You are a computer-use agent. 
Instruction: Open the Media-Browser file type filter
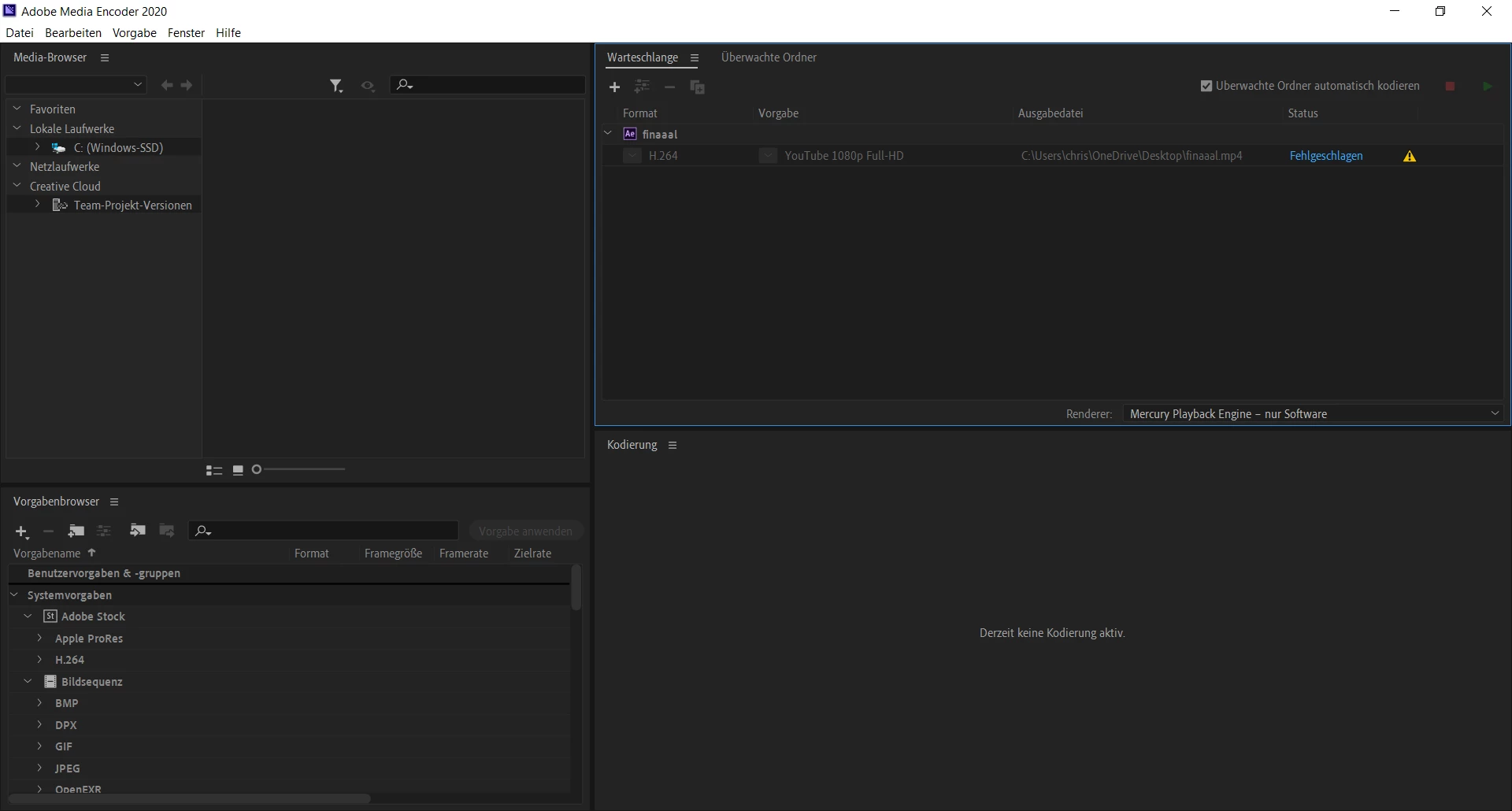pos(336,85)
